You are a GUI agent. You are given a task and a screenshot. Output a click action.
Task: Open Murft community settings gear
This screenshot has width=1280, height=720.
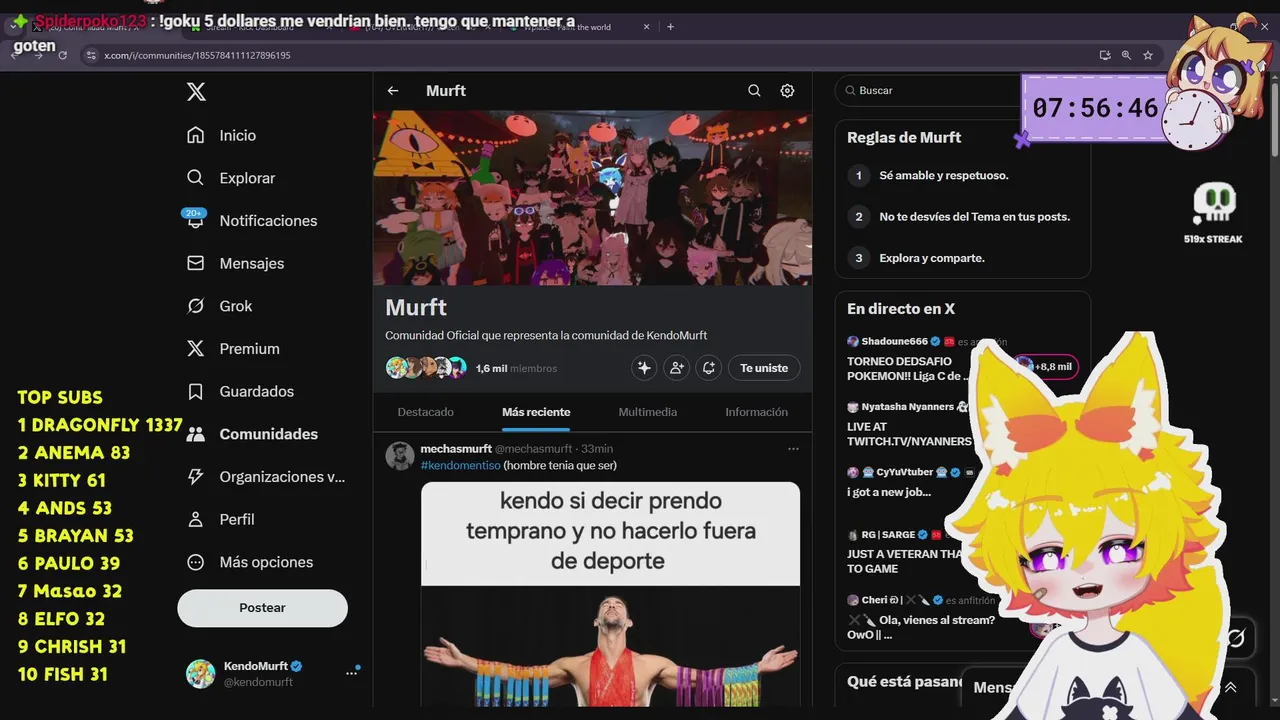787,91
